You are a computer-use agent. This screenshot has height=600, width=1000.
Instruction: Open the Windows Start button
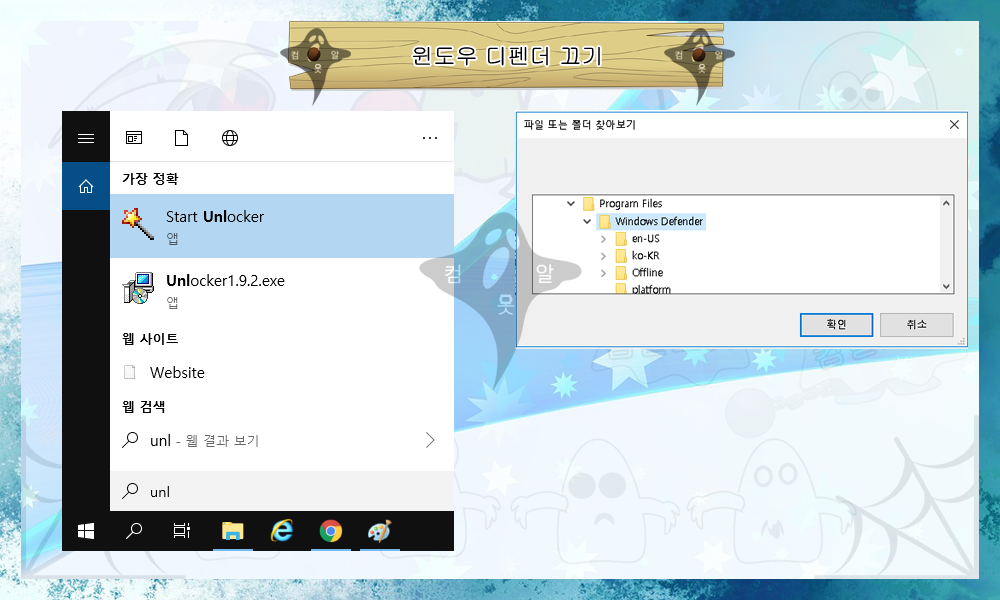coord(86,530)
